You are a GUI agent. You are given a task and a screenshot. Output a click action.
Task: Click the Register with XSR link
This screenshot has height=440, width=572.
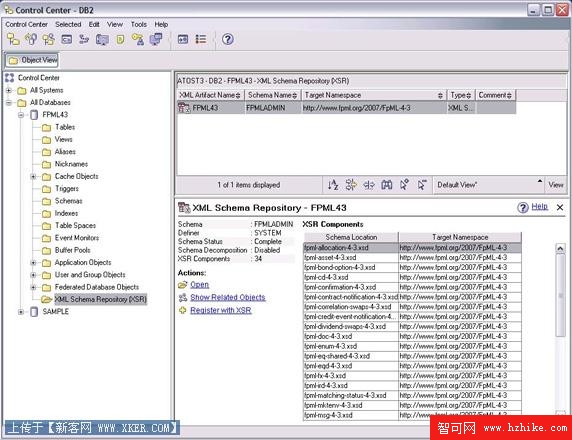(221, 310)
